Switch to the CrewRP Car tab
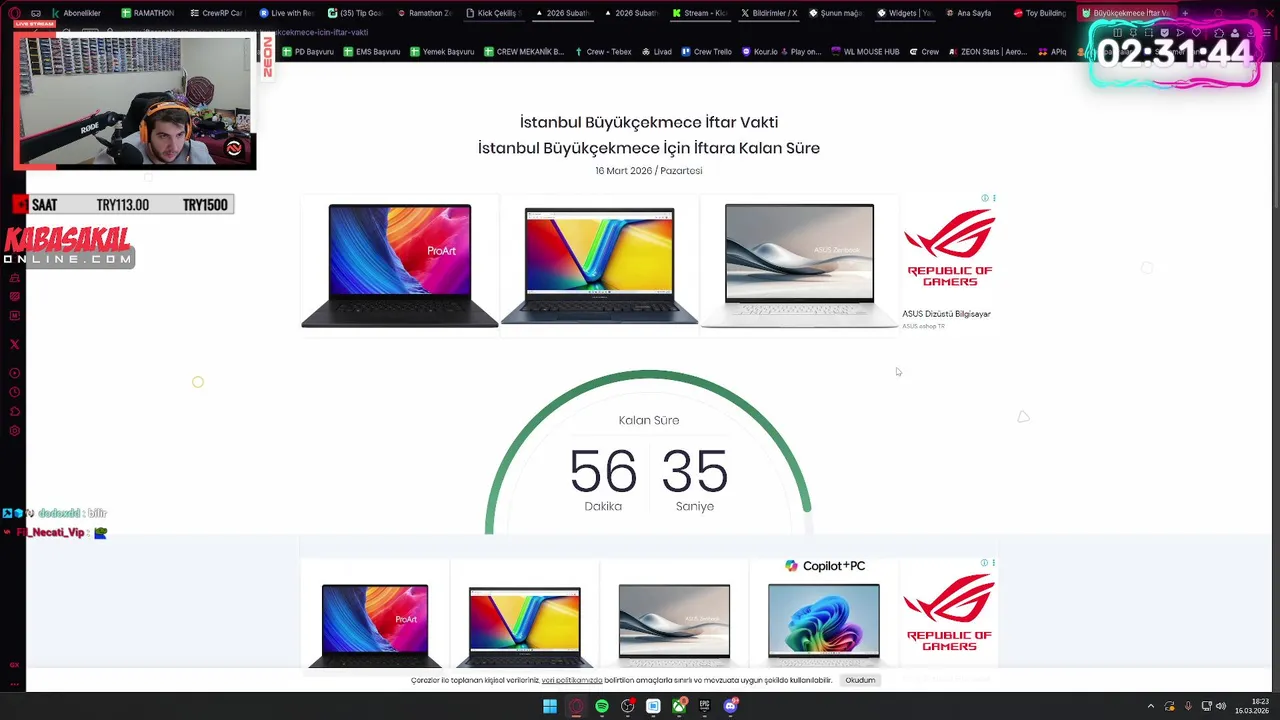Image resolution: width=1280 pixels, height=720 pixels. tap(216, 13)
